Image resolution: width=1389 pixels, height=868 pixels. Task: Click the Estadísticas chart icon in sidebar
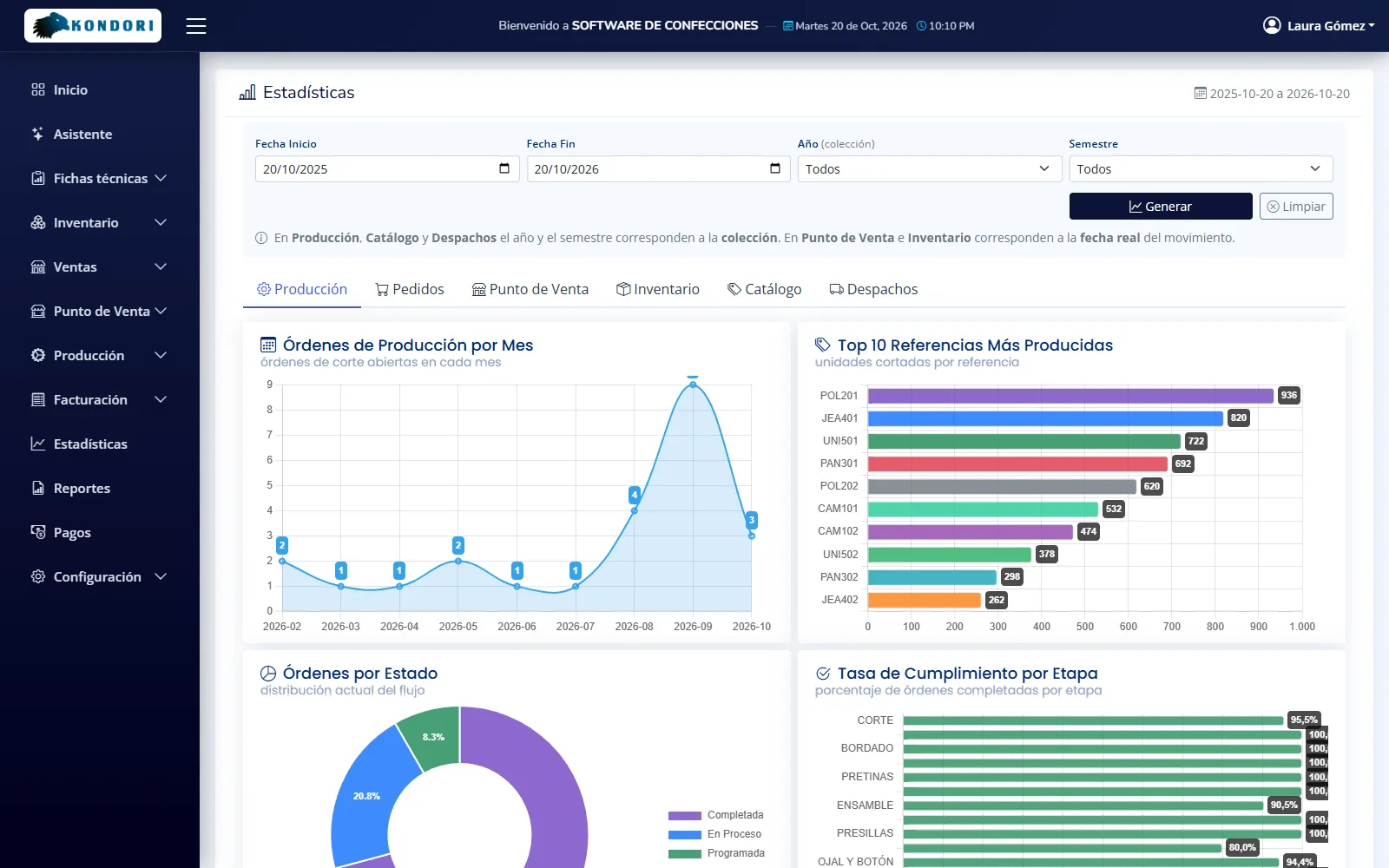[x=38, y=444]
